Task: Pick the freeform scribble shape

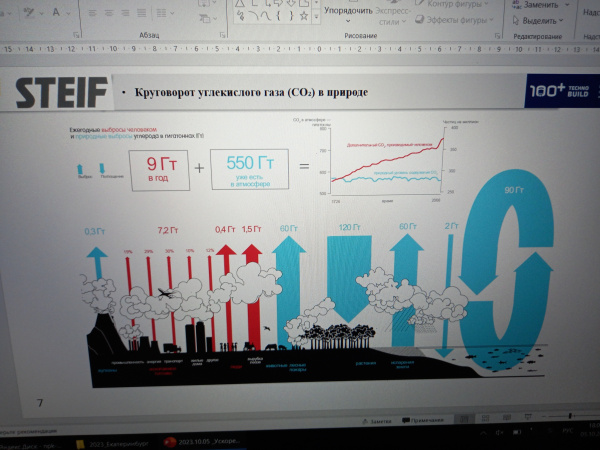Action: coord(240,16)
